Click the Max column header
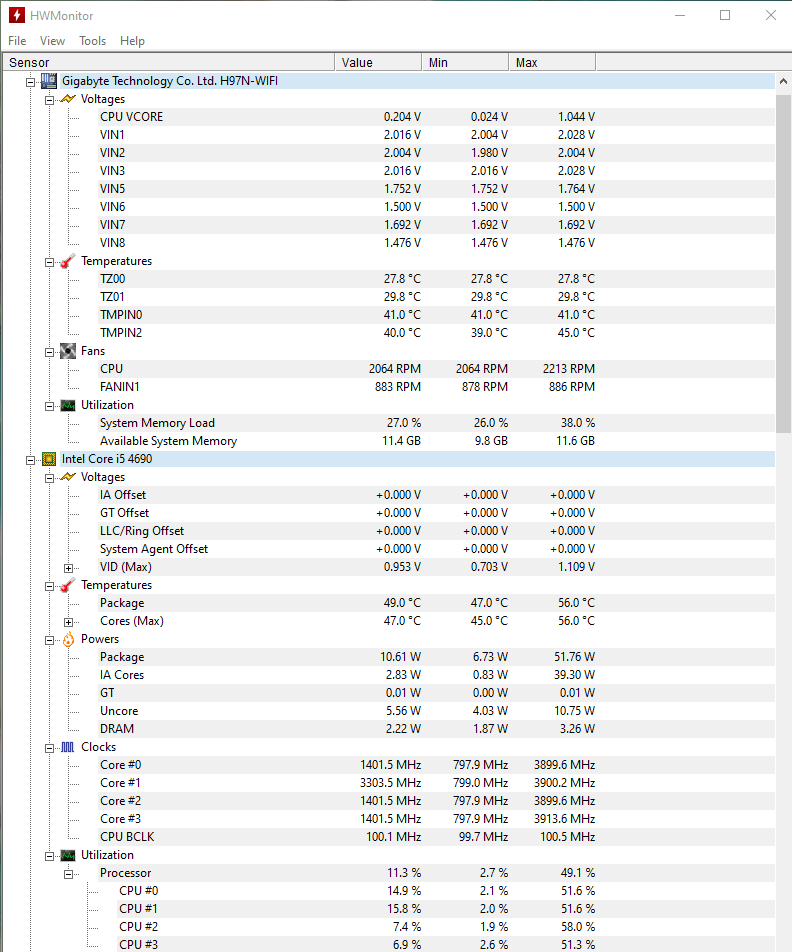This screenshot has height=952, width=792. pos(552,63)
